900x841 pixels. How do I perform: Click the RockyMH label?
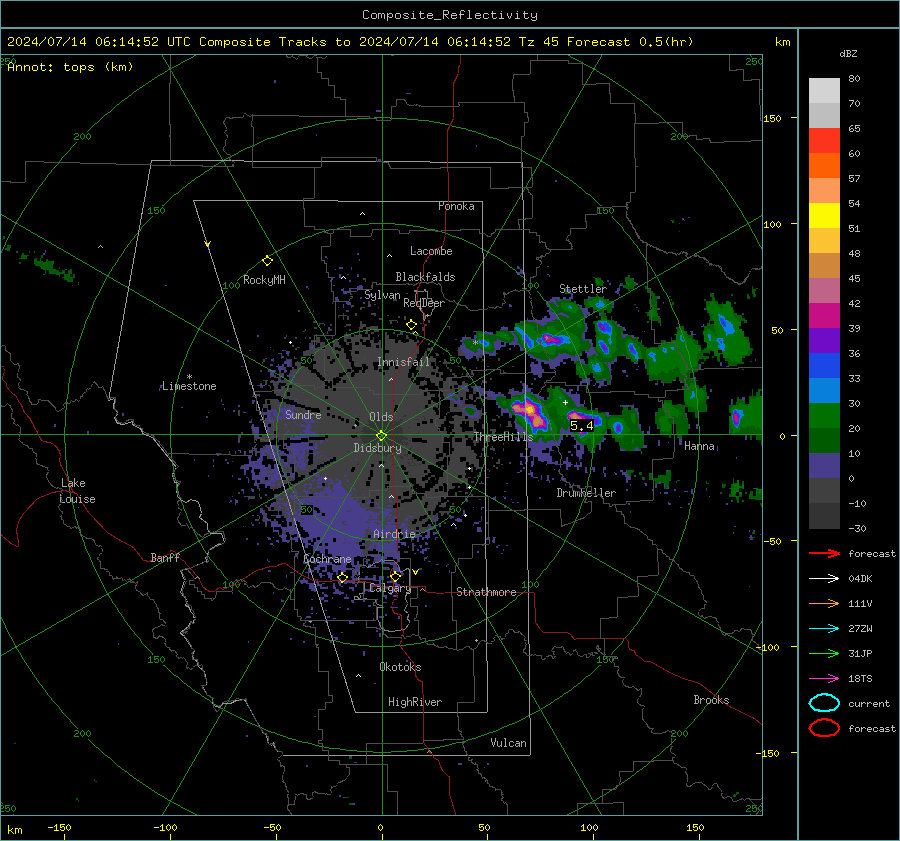(264, 280)
